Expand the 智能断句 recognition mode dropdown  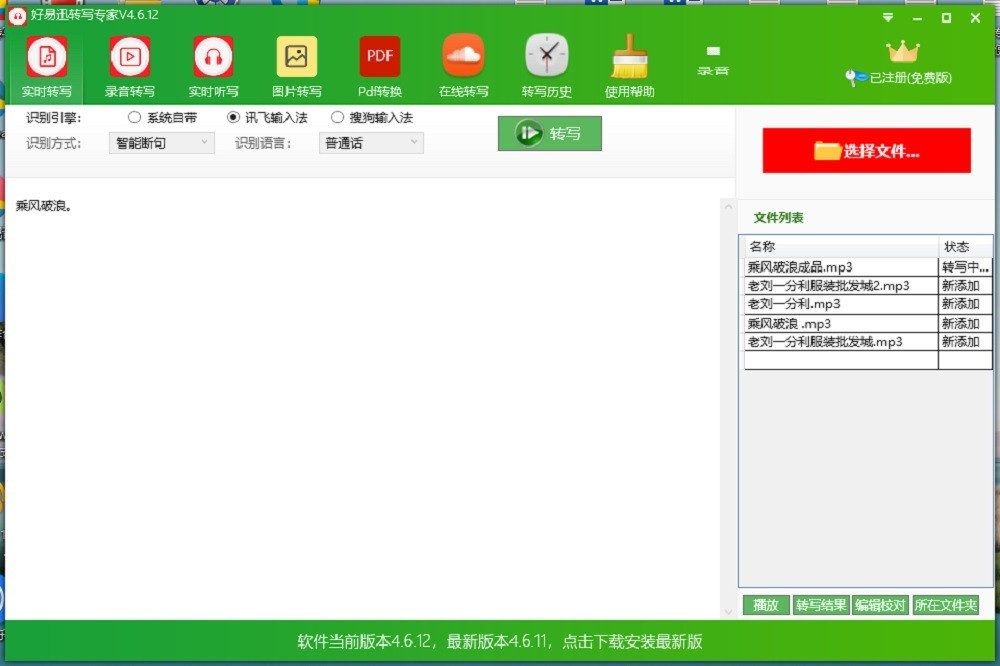point(161,143)
